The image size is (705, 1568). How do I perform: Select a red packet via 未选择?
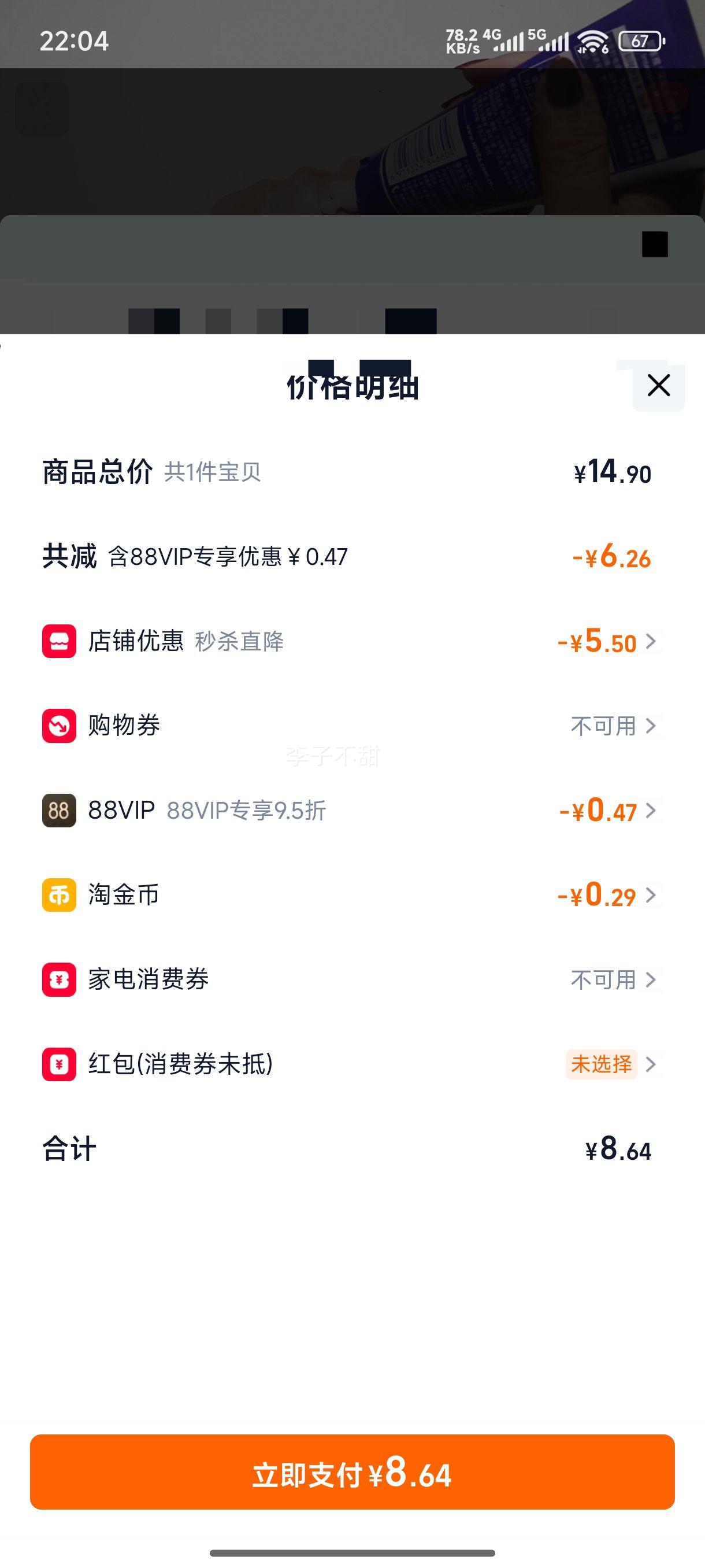click(601, 1064)
